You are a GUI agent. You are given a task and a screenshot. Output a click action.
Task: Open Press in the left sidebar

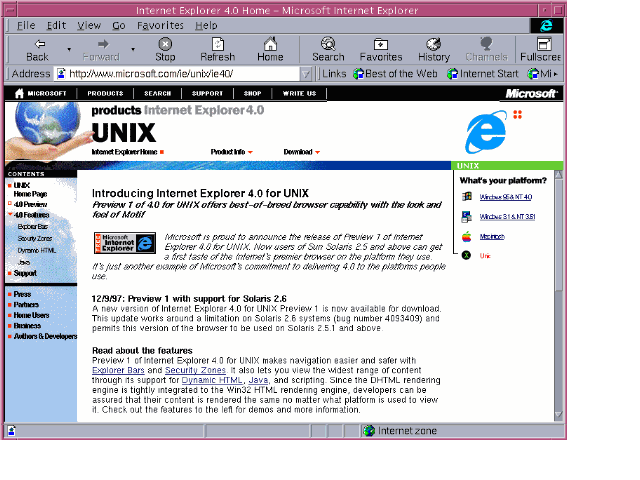click(22, 294)
